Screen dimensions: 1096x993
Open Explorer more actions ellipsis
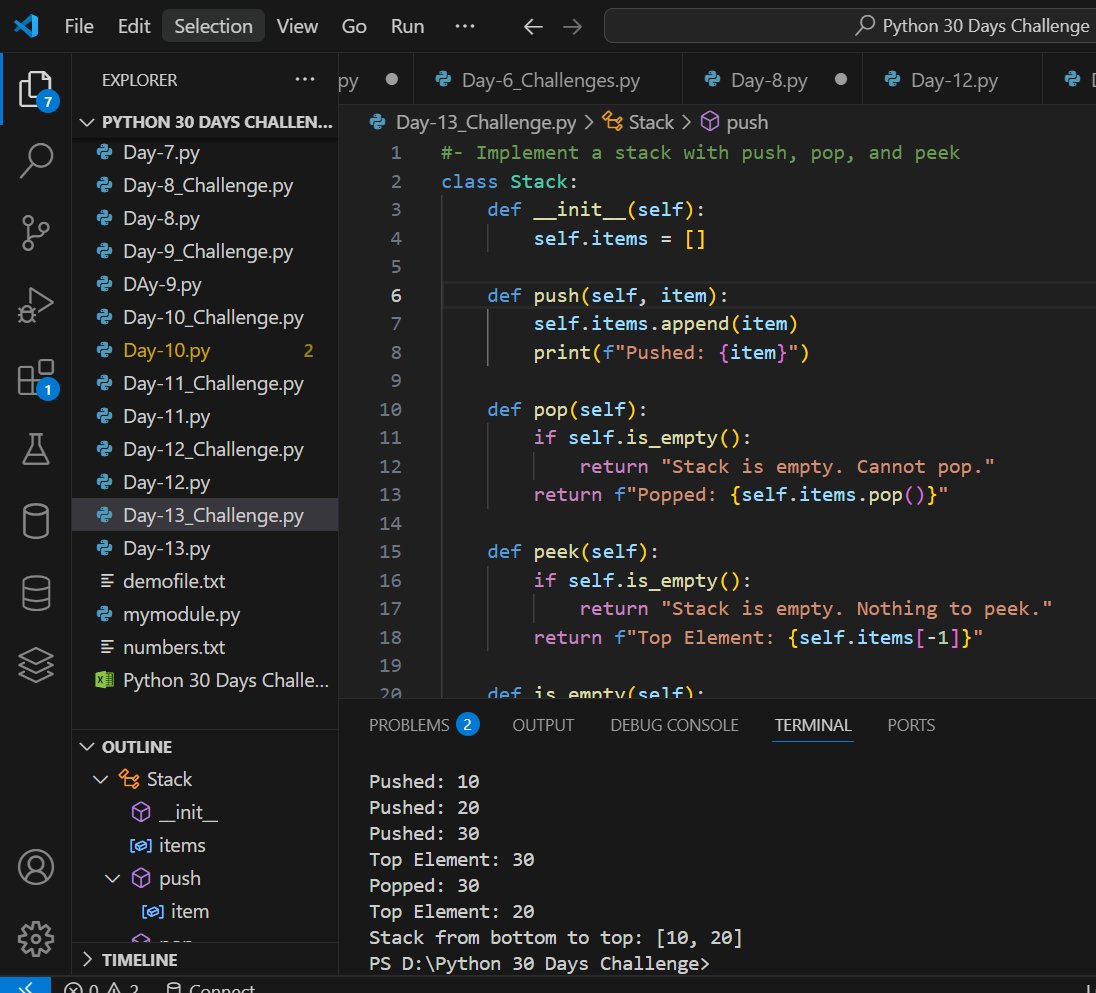point(305,80)
